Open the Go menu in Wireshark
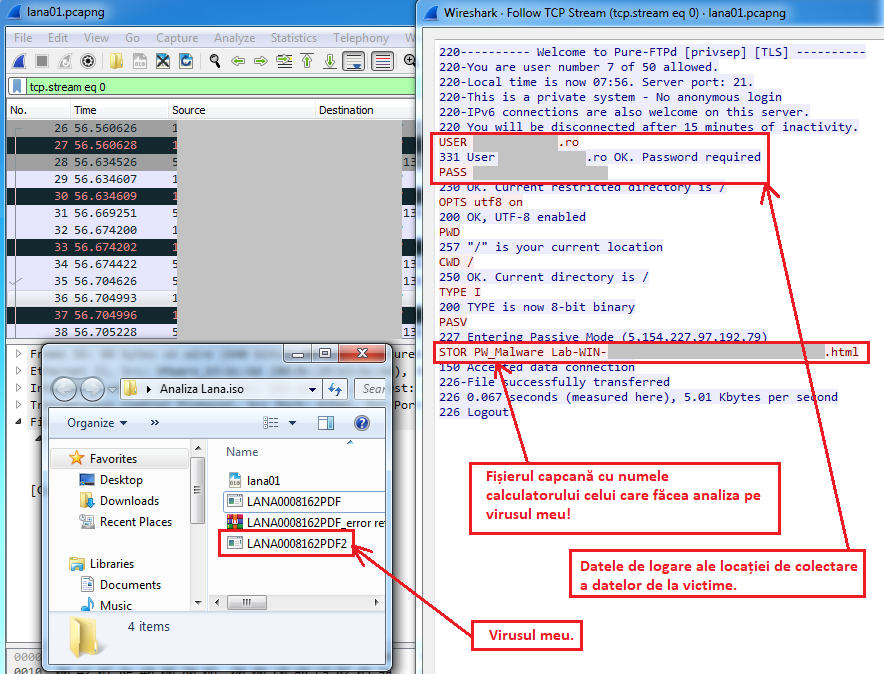This screenshot has width=884, height=674. click(132, 38)
